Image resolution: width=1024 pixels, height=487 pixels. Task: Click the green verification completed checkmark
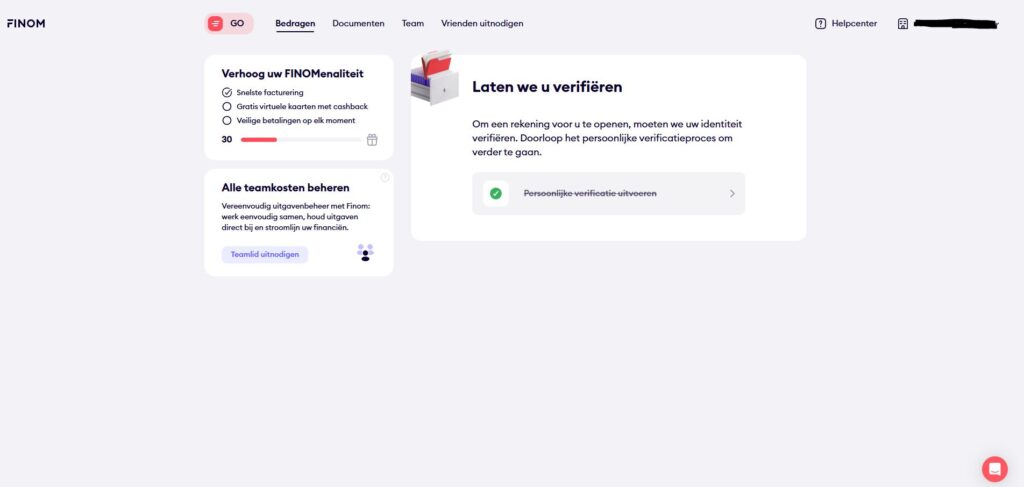[x=496, y=194]
